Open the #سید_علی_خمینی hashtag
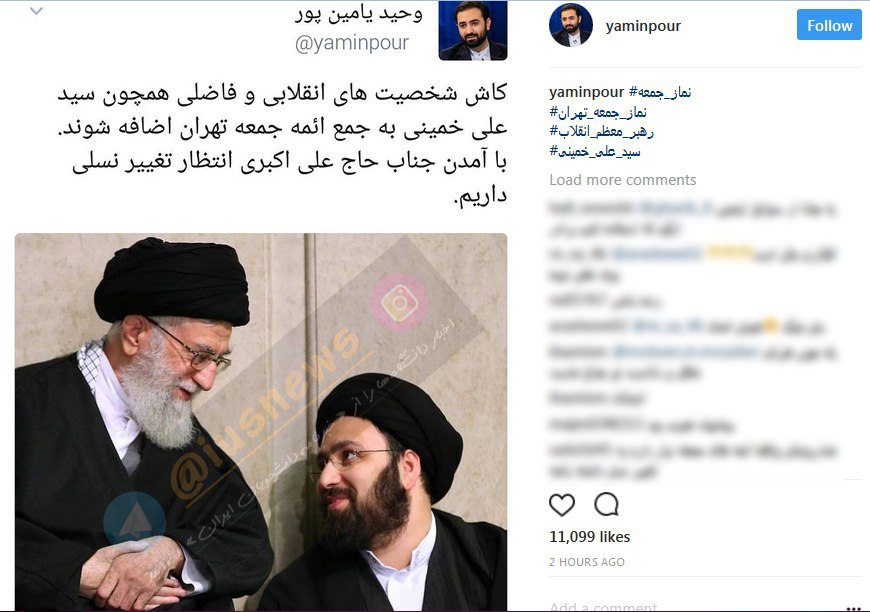Viewport: 870px width, 612px height. point(595,151)
